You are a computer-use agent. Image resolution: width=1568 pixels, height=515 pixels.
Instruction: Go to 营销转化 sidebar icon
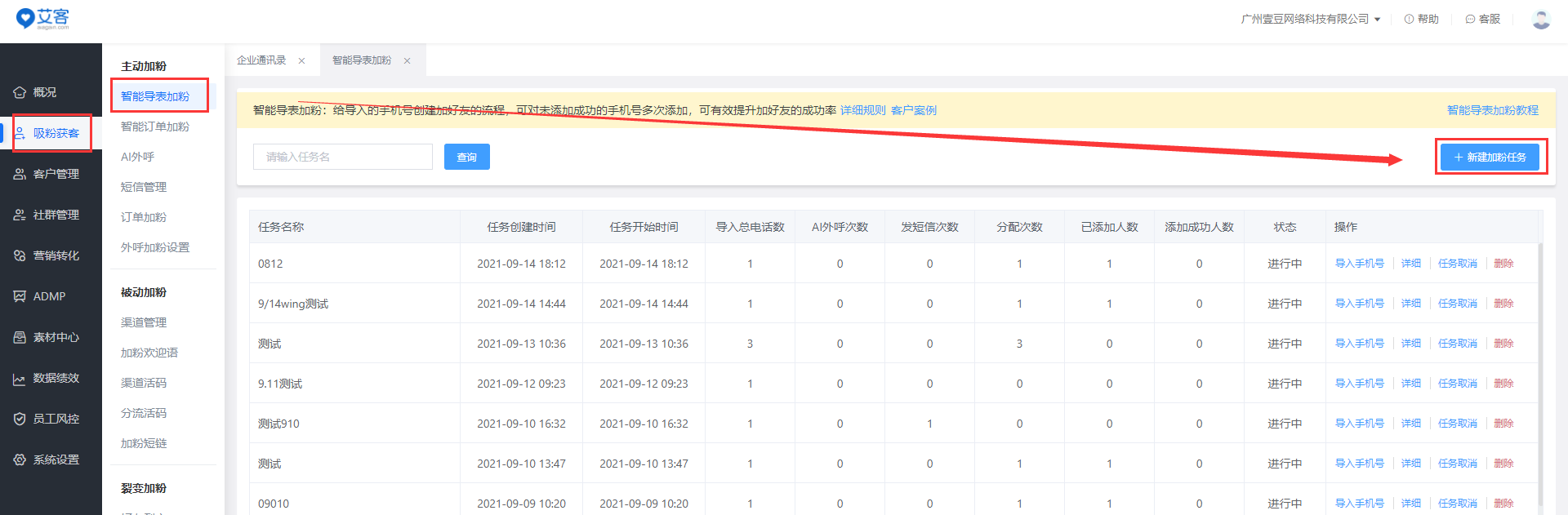point(20,255)
